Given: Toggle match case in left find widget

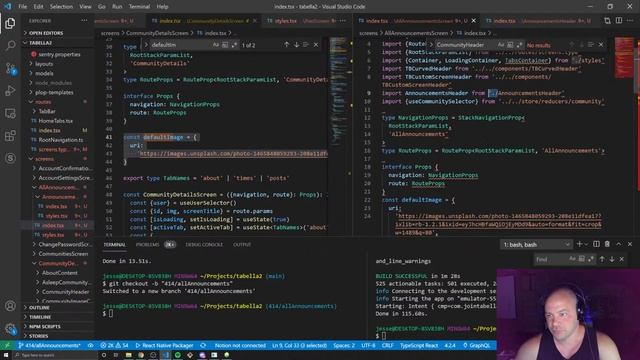Looking at the screenshot, I should point(216,45).
